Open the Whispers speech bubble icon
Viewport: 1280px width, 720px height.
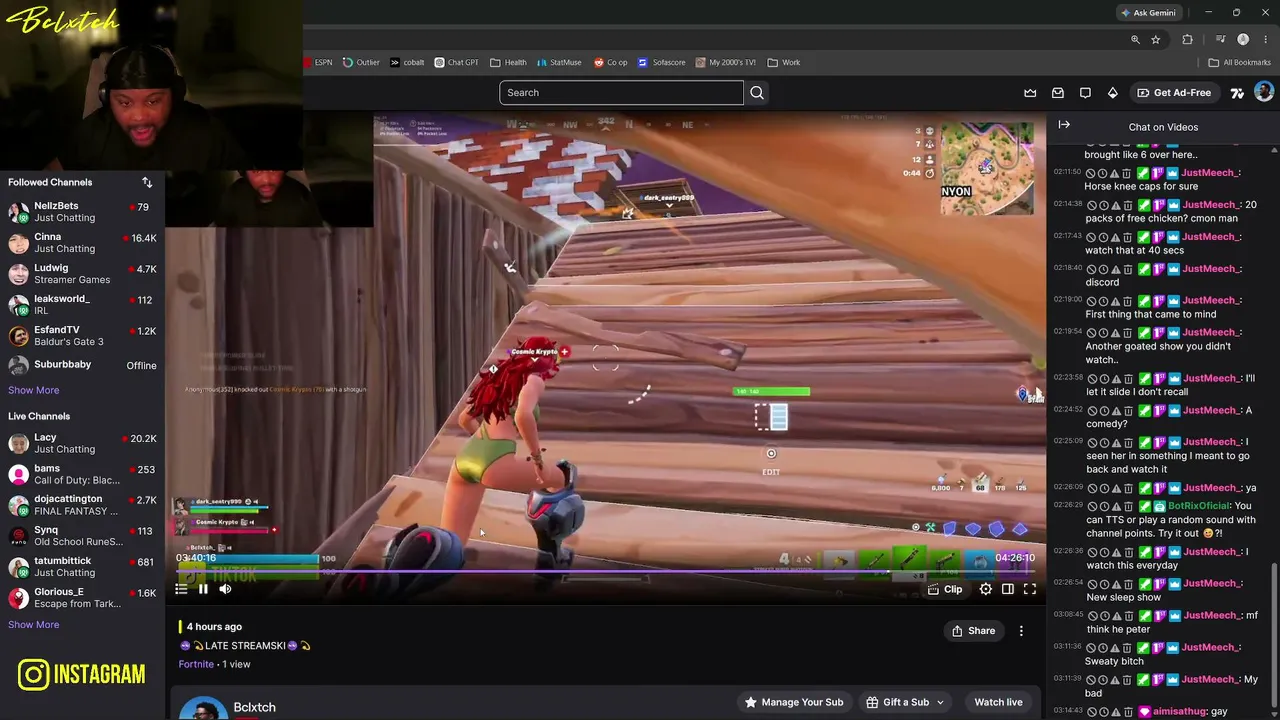click(x=1085, y=93)
